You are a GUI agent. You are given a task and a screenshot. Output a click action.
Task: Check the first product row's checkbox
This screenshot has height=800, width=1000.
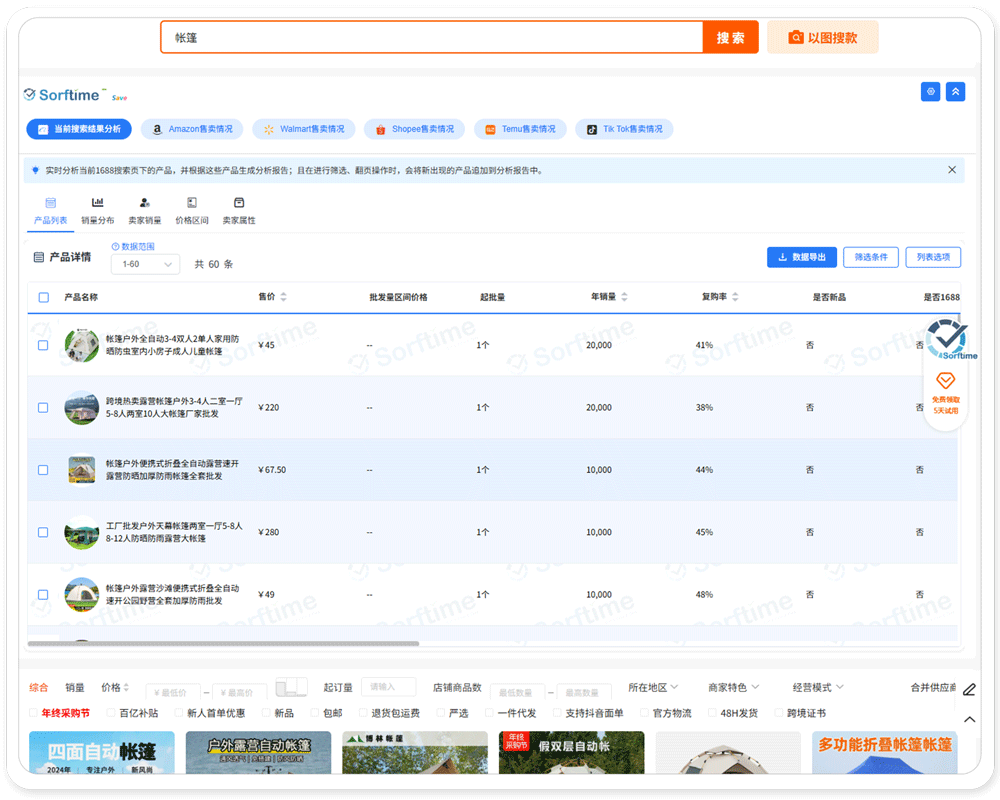(x=42, y=344)
